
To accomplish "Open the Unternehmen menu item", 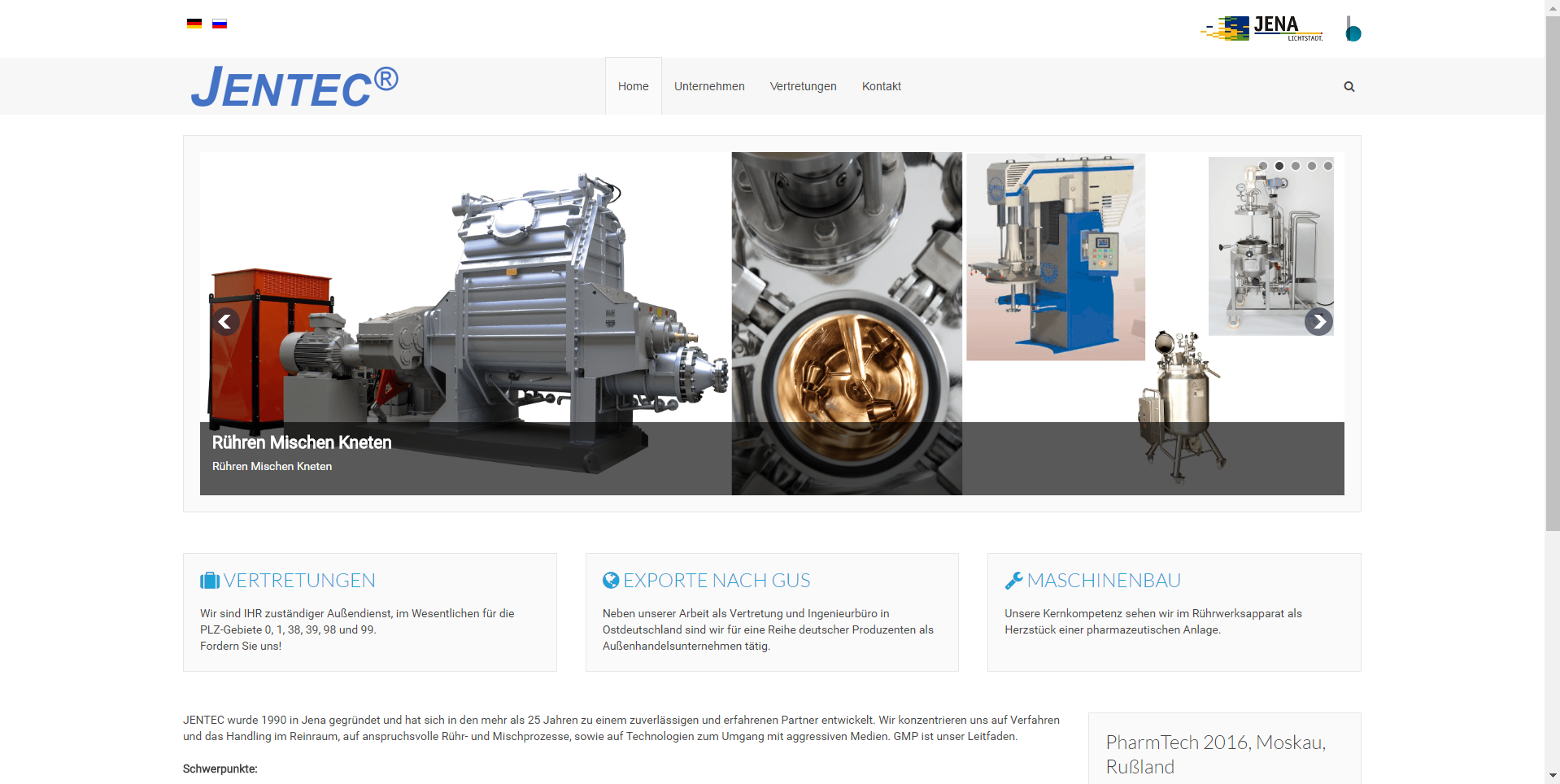I will 709,86.
